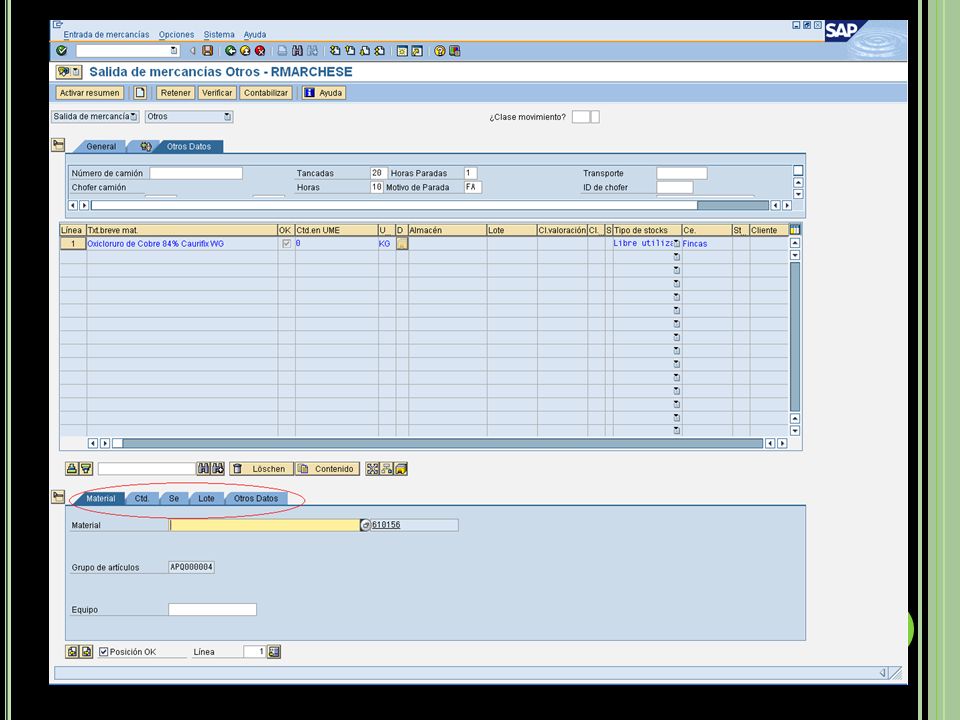Click the Transporte input field

pyautogui.click(x=681, y=173)
